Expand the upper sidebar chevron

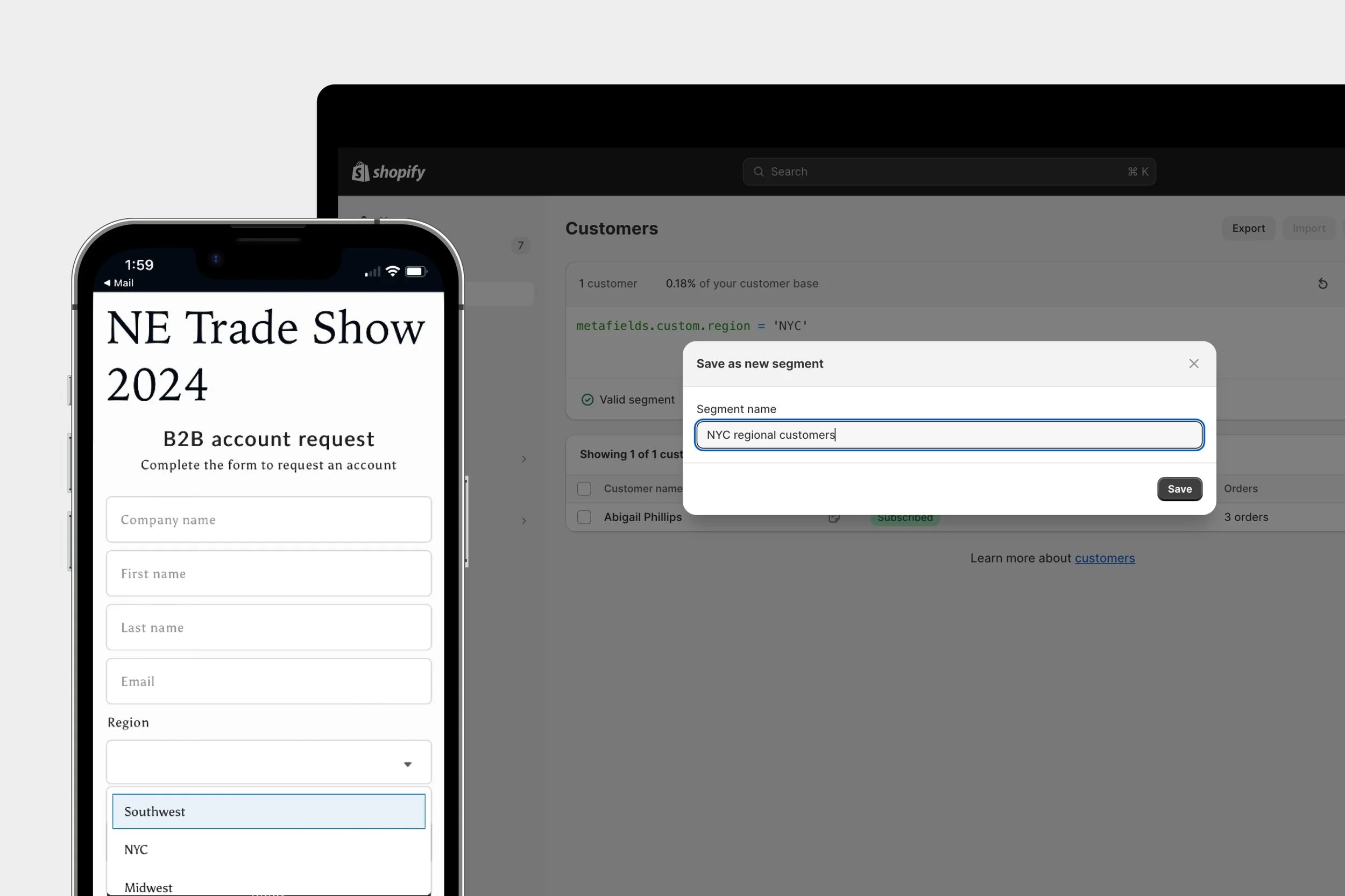(523, 459)
